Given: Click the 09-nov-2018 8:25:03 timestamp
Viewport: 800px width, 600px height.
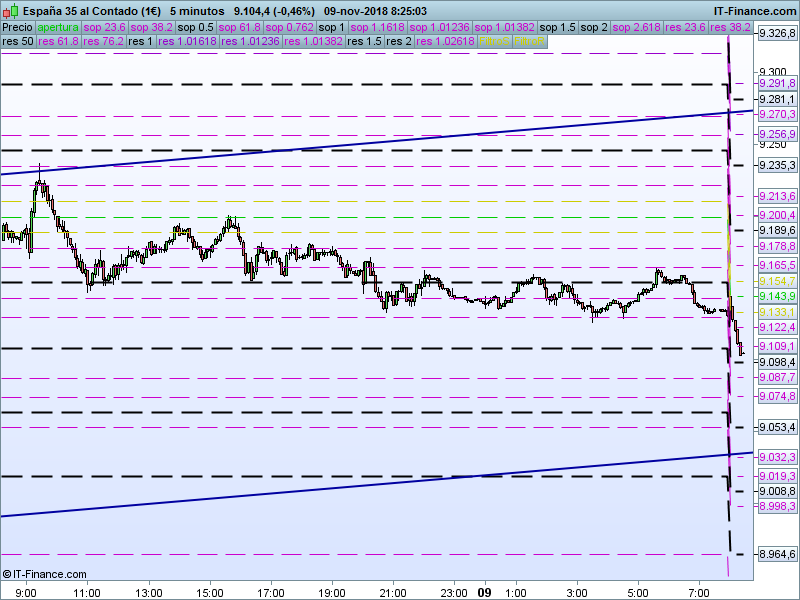Looking at the screenshot, I should tap(376, 11).
